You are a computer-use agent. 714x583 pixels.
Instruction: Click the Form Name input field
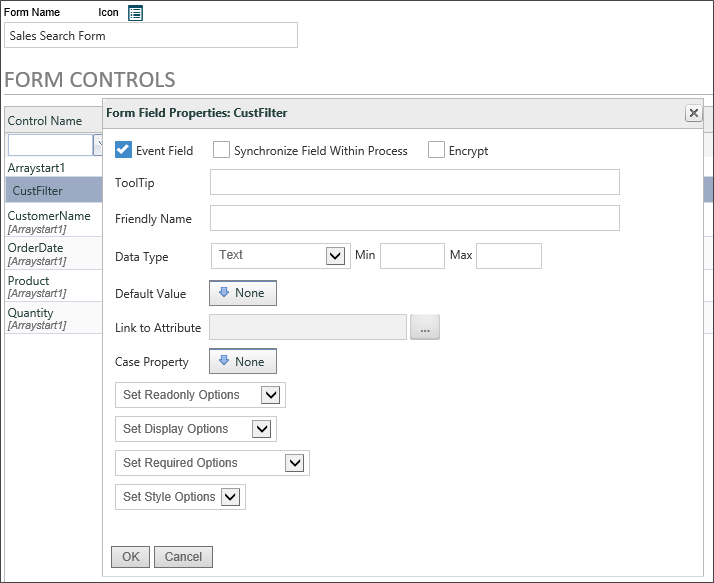pyautogui.click(x=151, y=35)
